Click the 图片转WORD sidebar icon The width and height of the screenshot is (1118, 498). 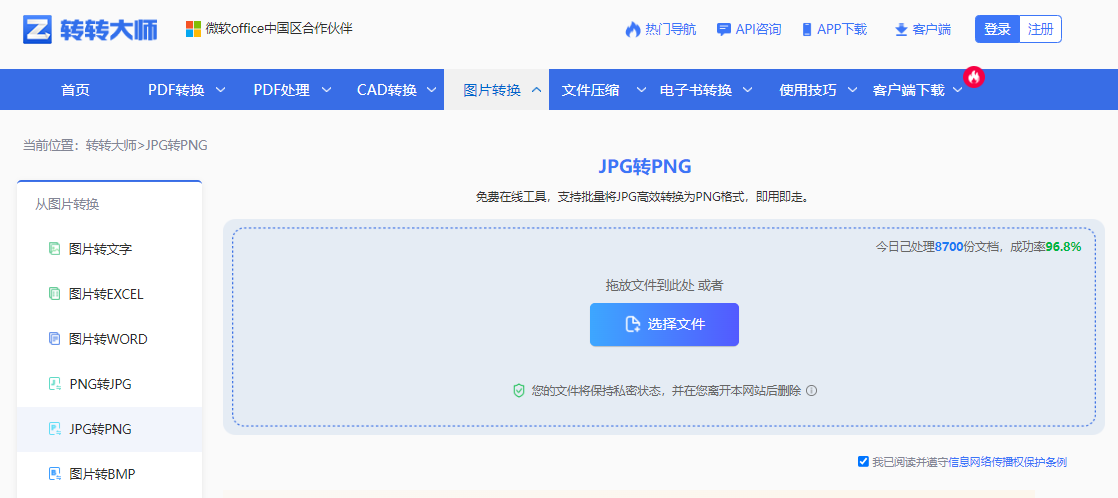(x=54, y=338)
